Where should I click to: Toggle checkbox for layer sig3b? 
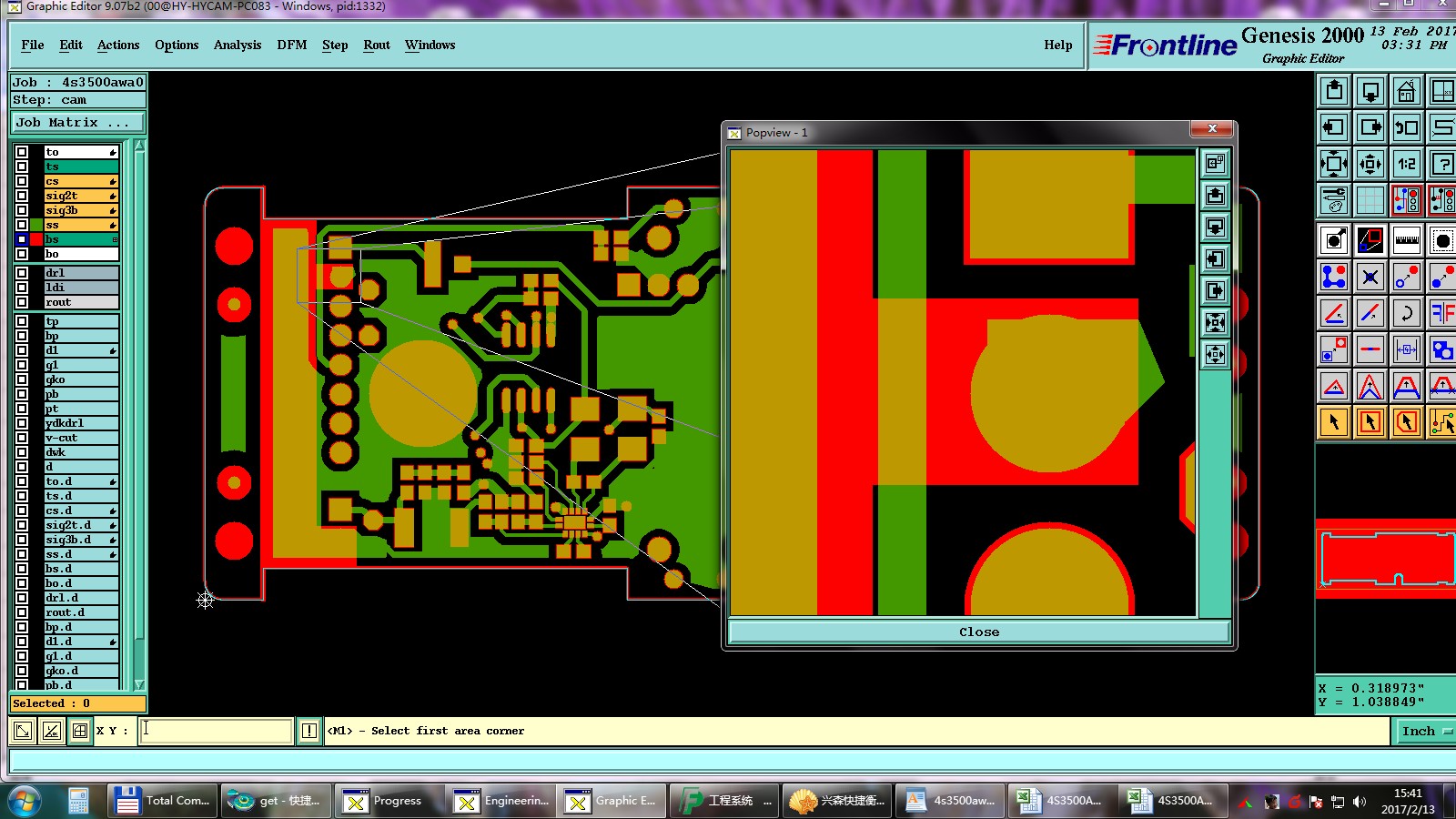[x=22, y=210]
